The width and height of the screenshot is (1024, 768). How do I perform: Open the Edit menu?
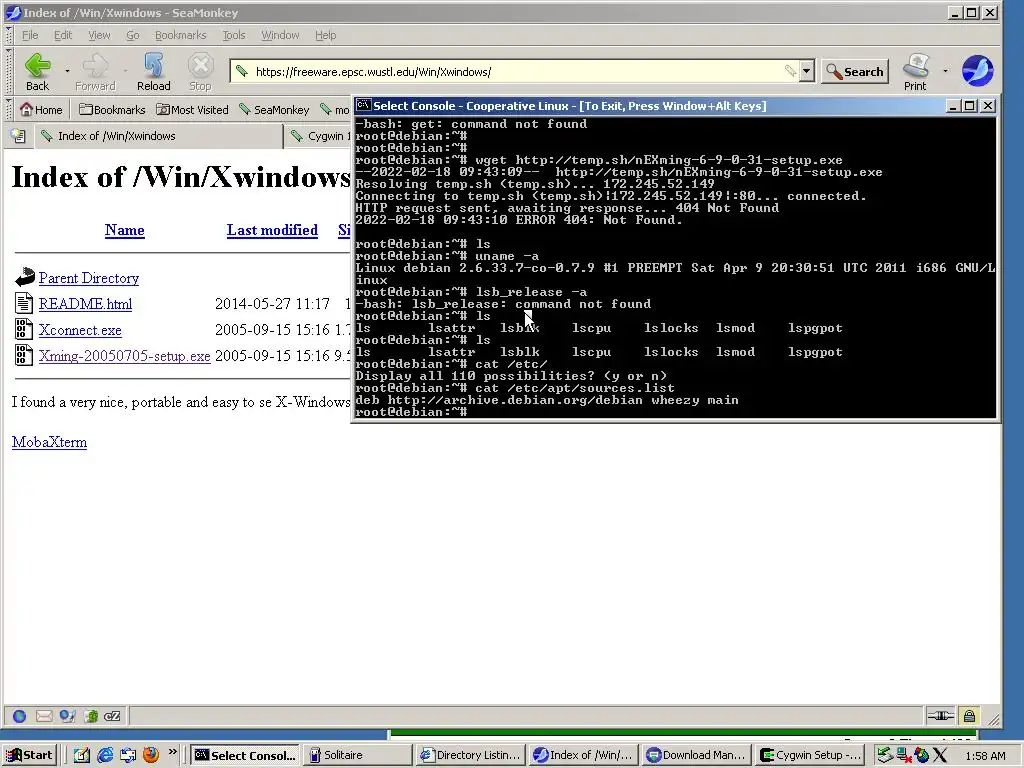coord(63,35)
